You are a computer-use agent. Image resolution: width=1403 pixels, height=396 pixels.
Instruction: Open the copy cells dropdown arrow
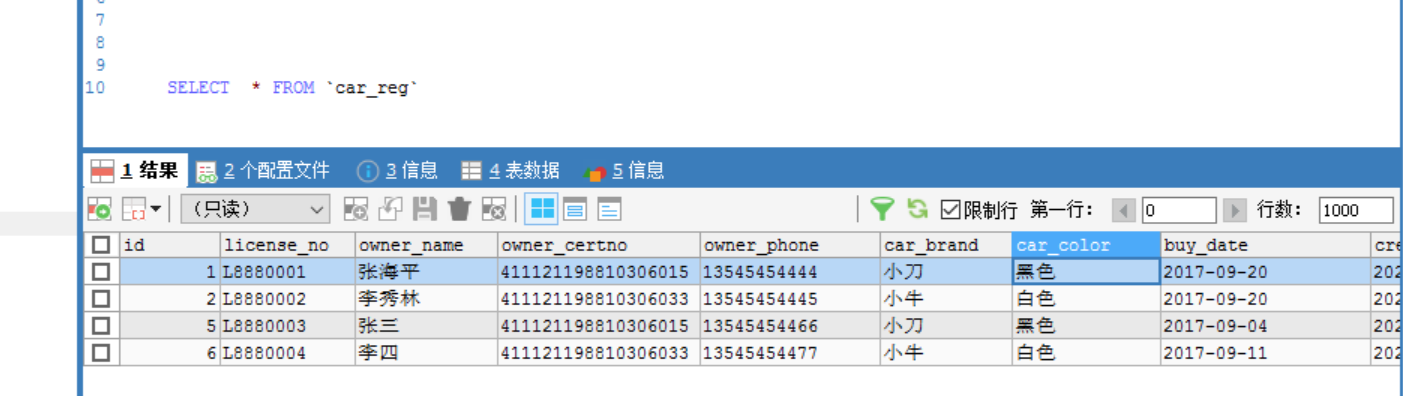pyautogui.click(x=156, y=209)
